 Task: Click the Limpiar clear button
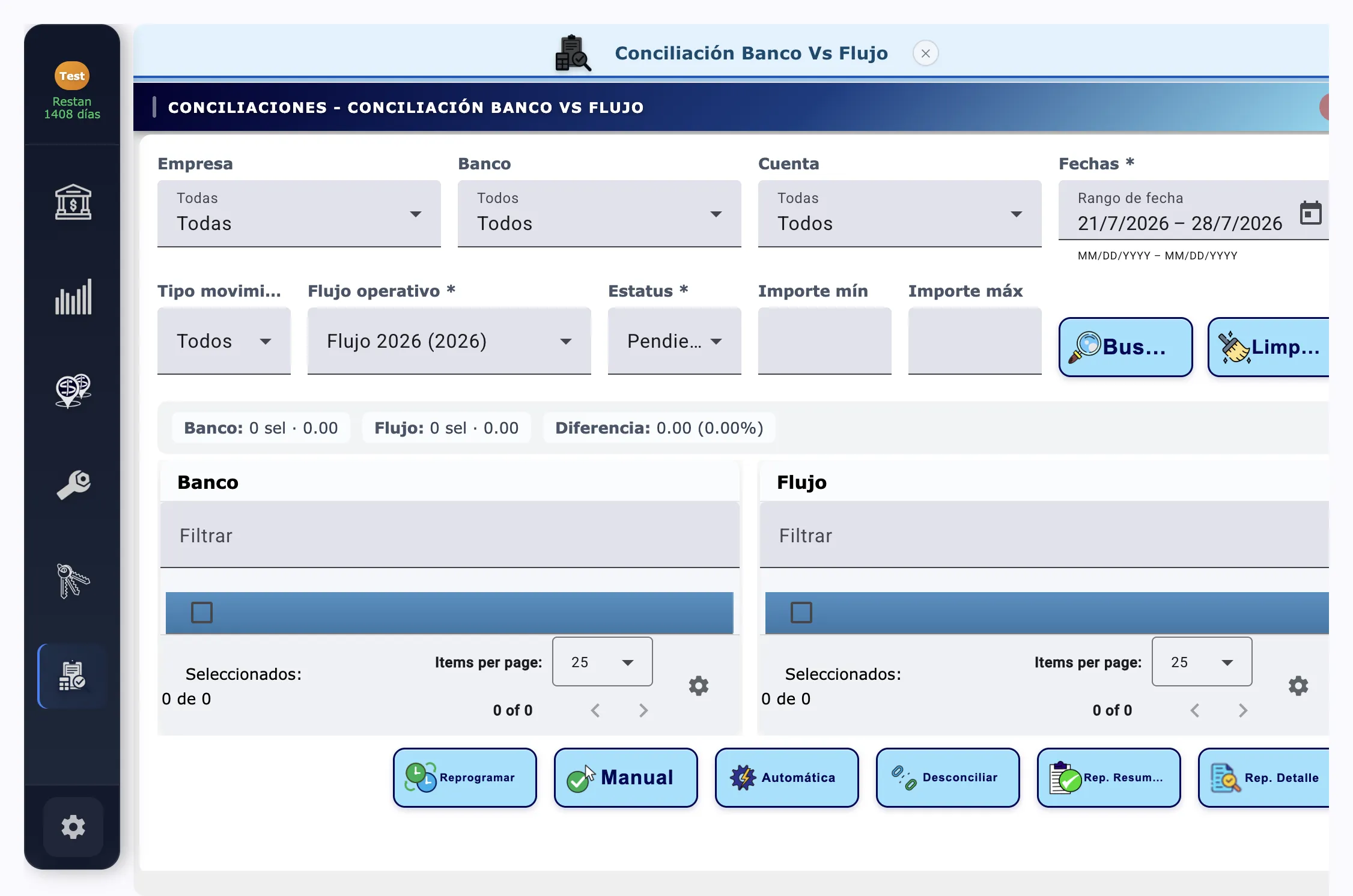point(1269,347)
